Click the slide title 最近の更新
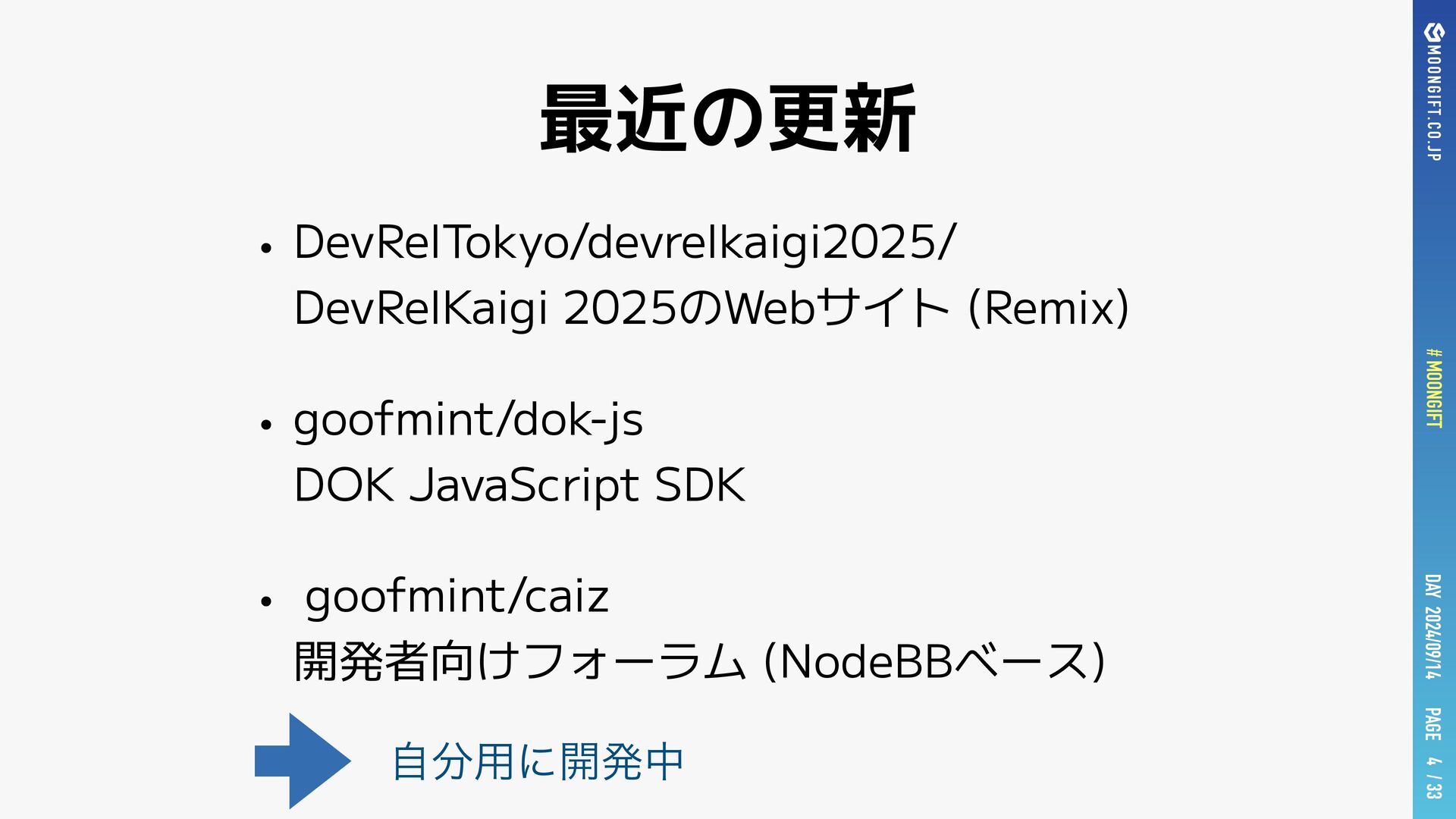 click(727, 120)
